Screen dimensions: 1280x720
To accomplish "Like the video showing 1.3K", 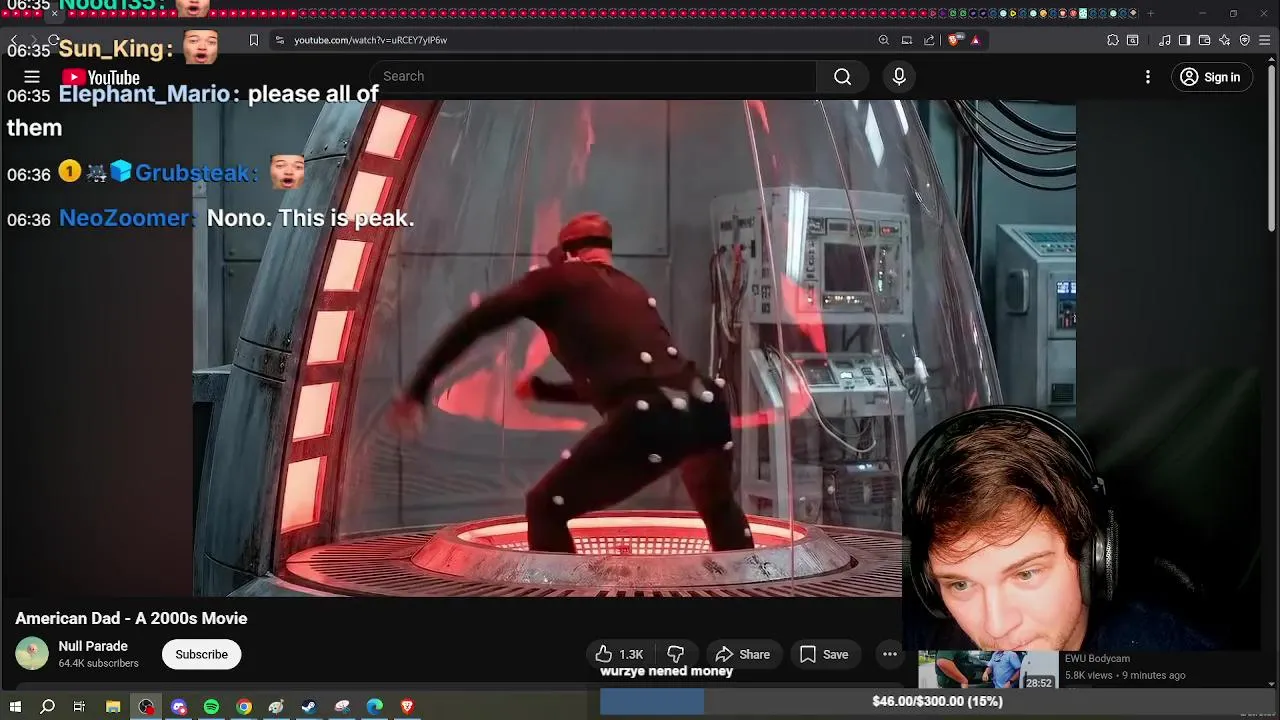I will 620,655.
